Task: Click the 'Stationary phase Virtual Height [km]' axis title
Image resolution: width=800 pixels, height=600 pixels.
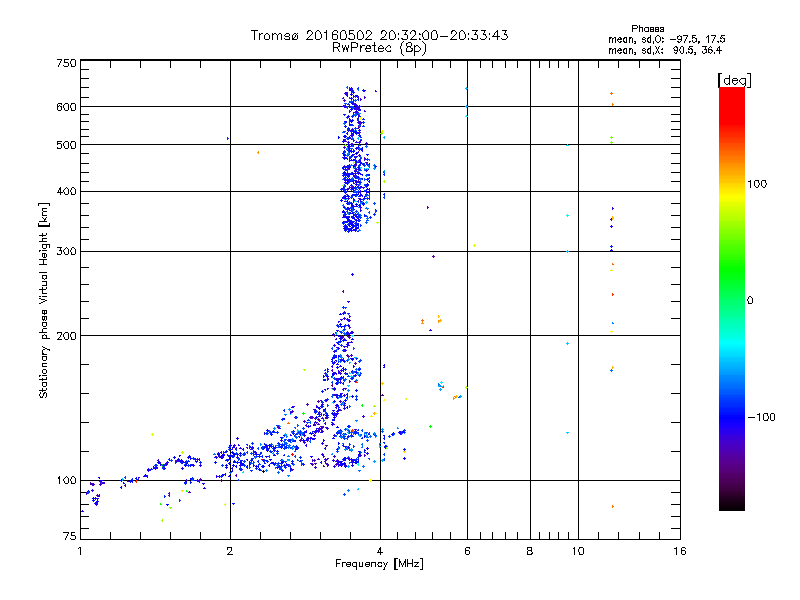Action: coord(44,301)
